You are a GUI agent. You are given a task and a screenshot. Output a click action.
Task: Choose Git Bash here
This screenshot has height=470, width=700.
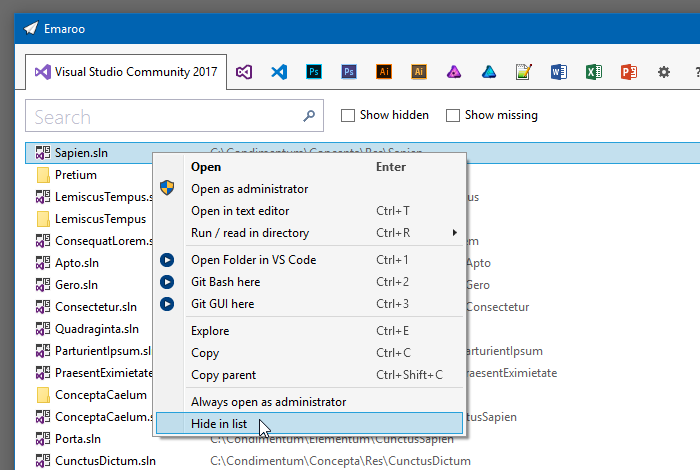tap(309, 282)
